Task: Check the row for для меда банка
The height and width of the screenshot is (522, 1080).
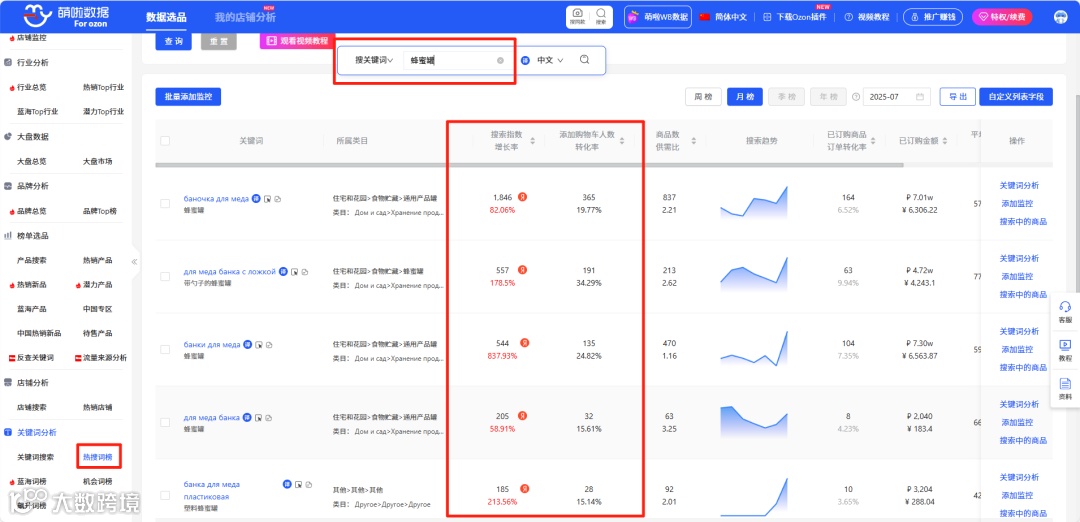Action: [165, 423]
